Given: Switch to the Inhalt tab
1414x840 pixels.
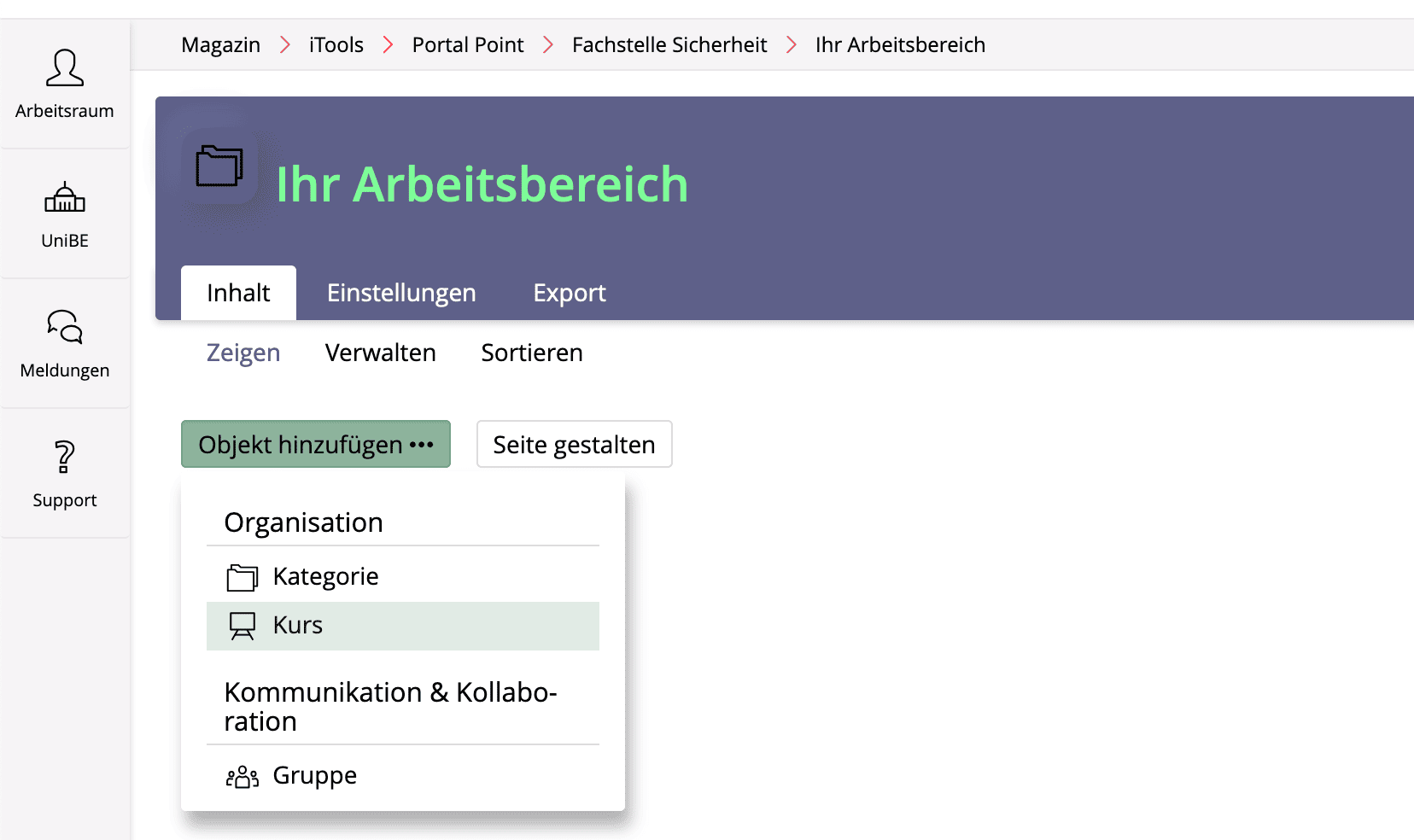Looking at the screenshot, I should point(238,293).
